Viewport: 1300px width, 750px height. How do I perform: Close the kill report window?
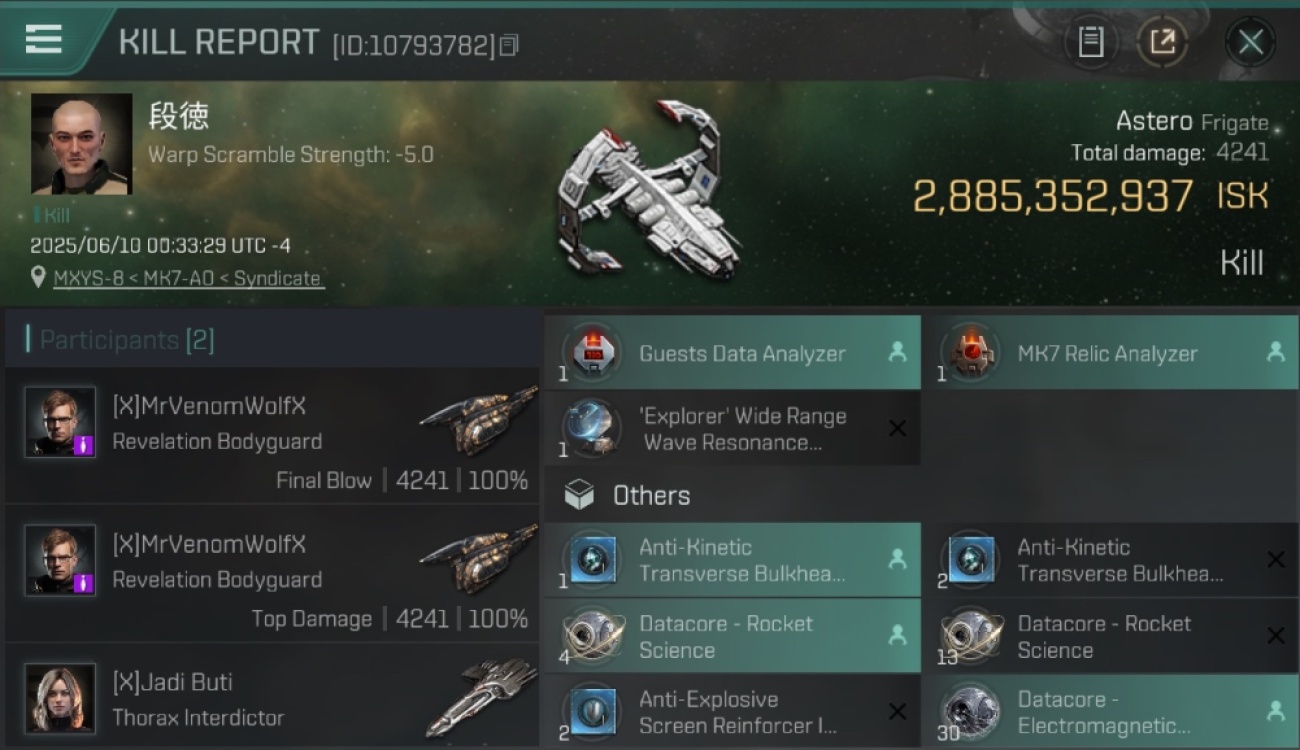coord(1250,42)
